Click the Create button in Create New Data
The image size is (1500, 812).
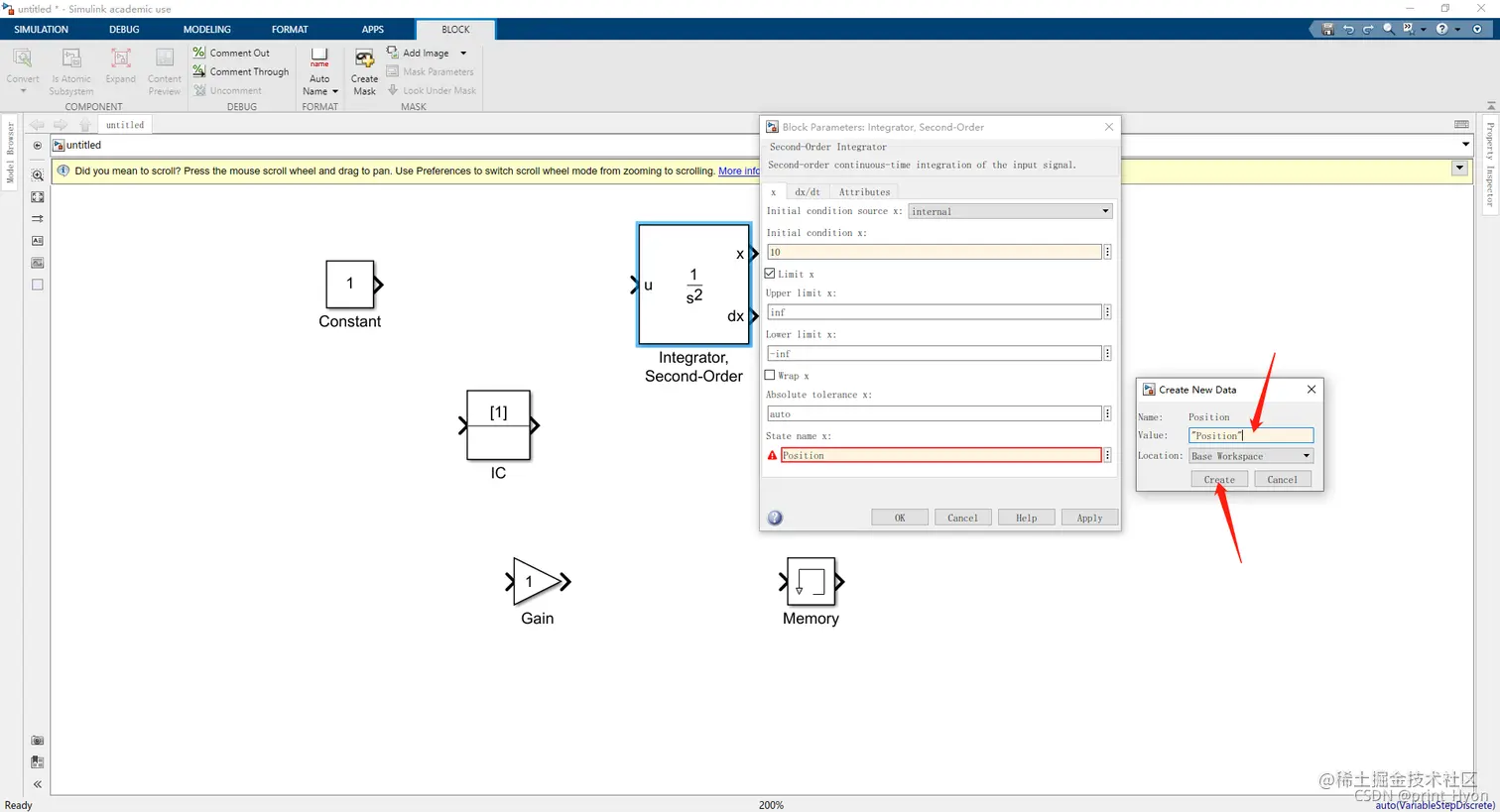click(x=1219, y=479)
